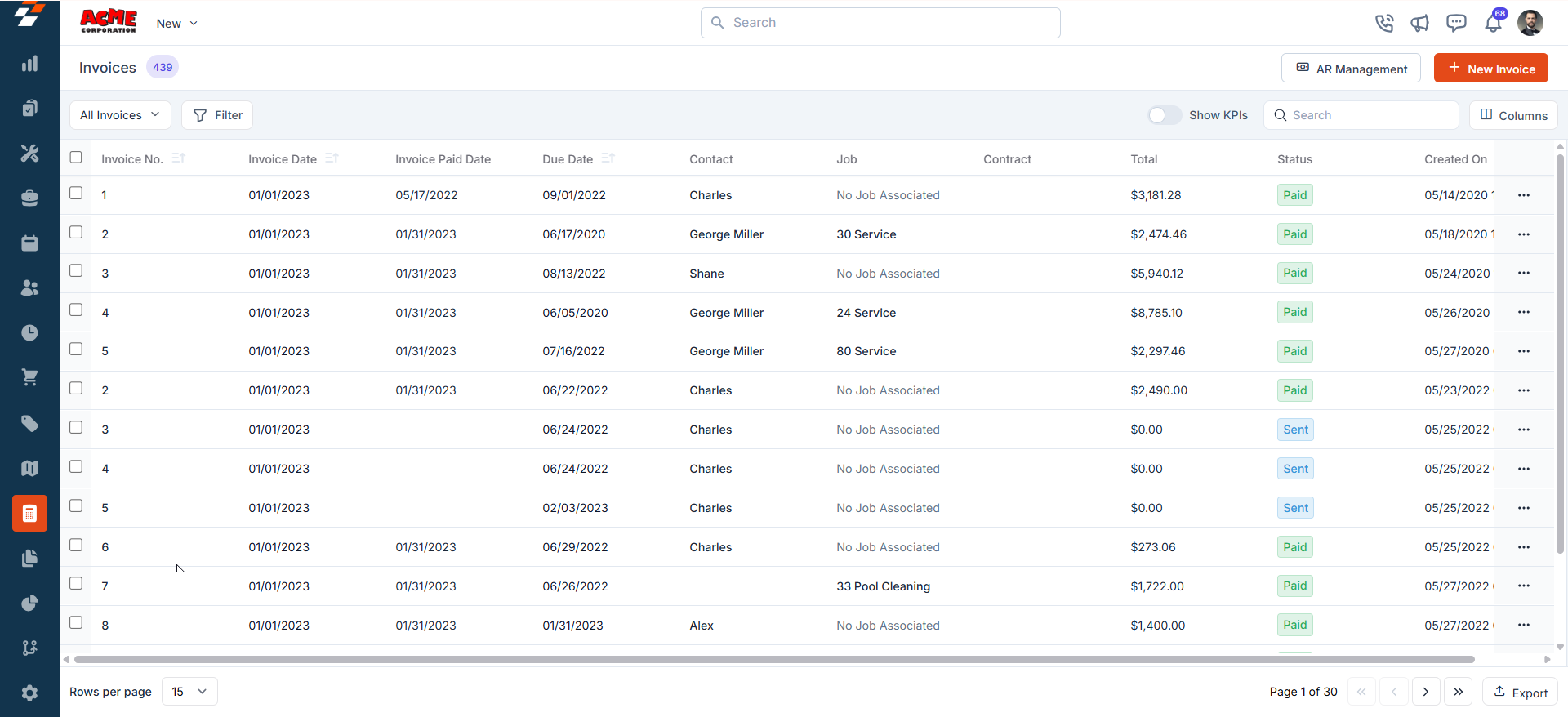Click the AR Management button

[1351, 69]
